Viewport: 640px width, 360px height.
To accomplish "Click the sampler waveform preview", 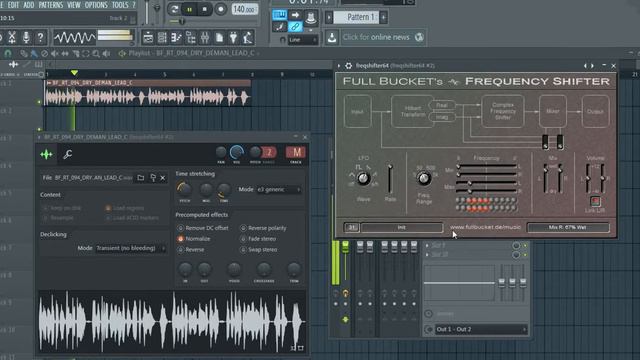I will [x=172, y=322].
